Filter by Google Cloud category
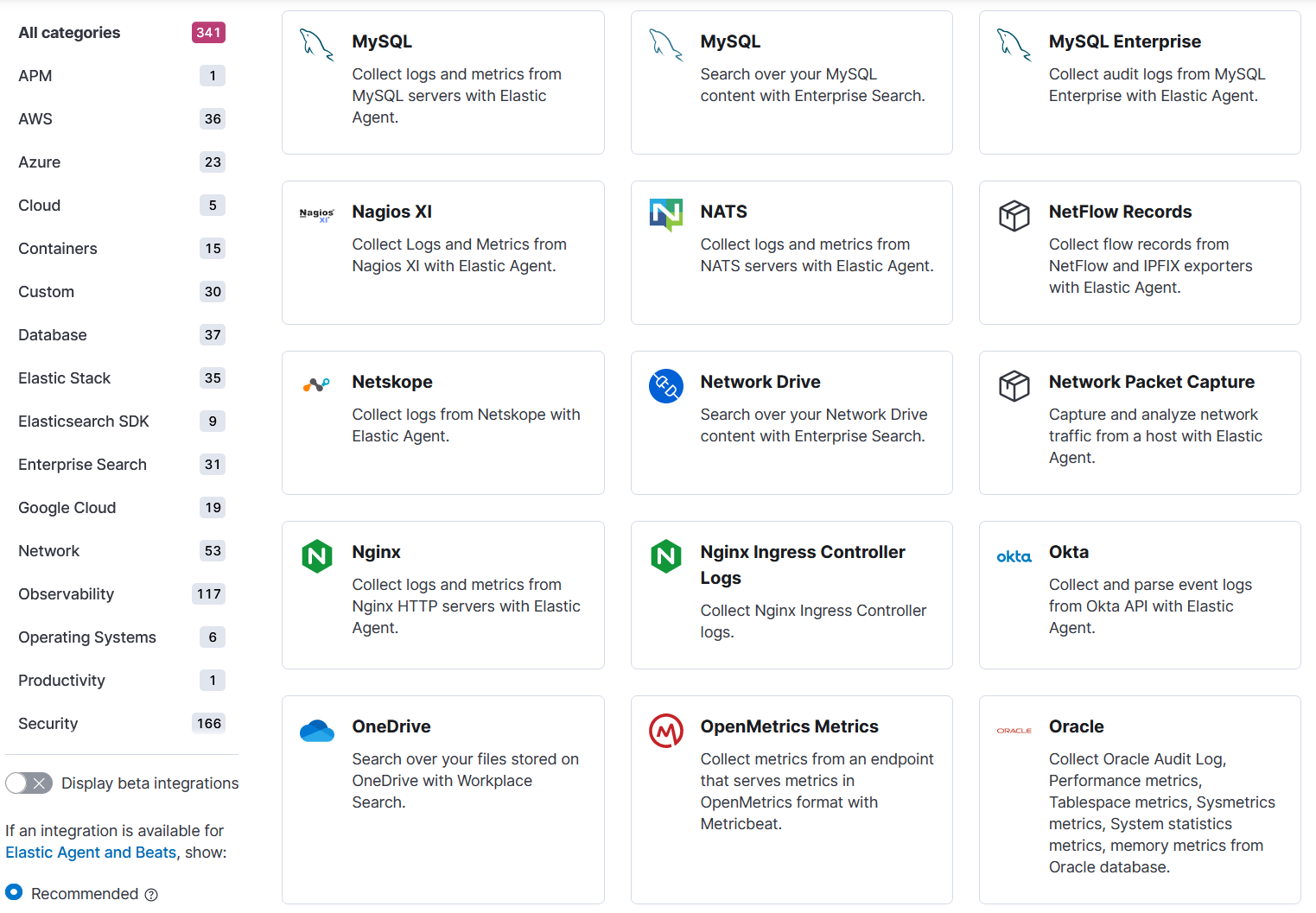1316x913 pixels. point(122,508)
